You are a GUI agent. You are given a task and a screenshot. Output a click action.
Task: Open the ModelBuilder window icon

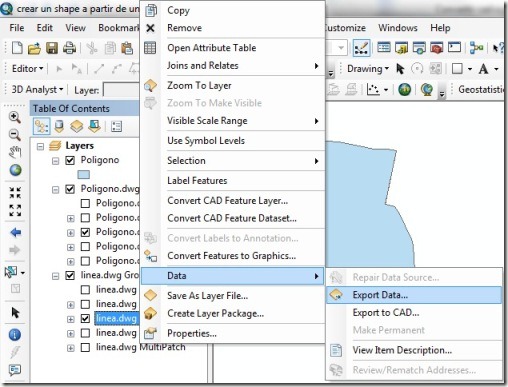(476, 48)
